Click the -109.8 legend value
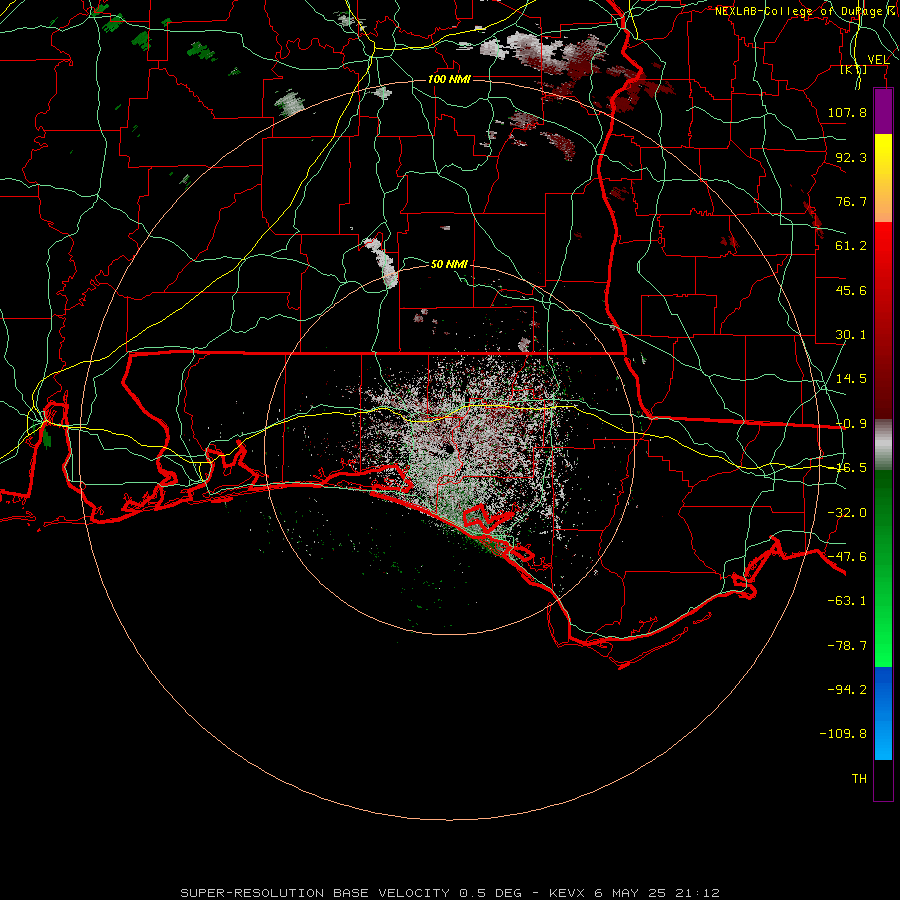The width and height of the screenshot is (900, 900). point(843,734)
